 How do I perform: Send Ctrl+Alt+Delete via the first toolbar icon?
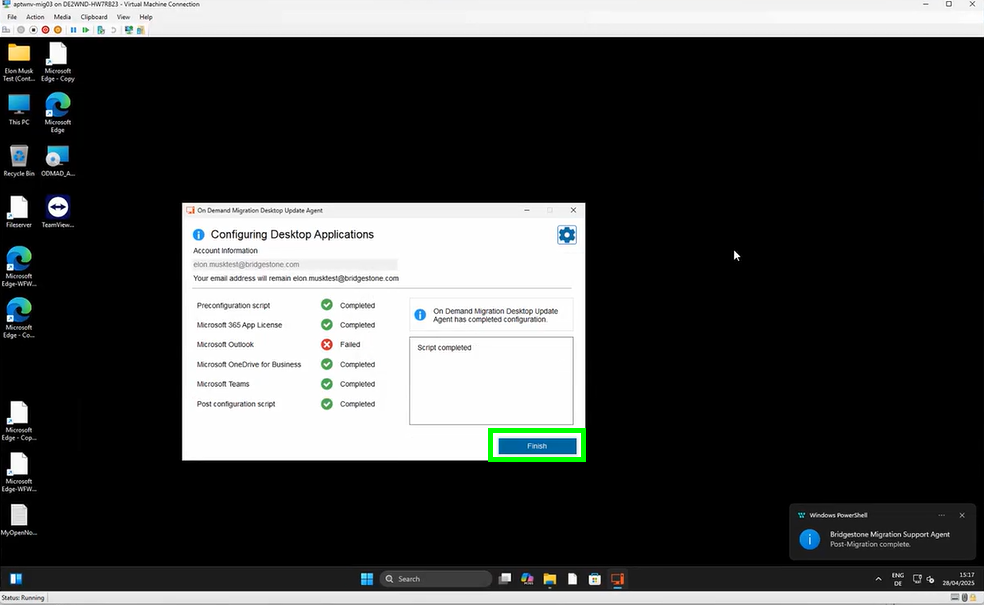[x=6, y=29]
